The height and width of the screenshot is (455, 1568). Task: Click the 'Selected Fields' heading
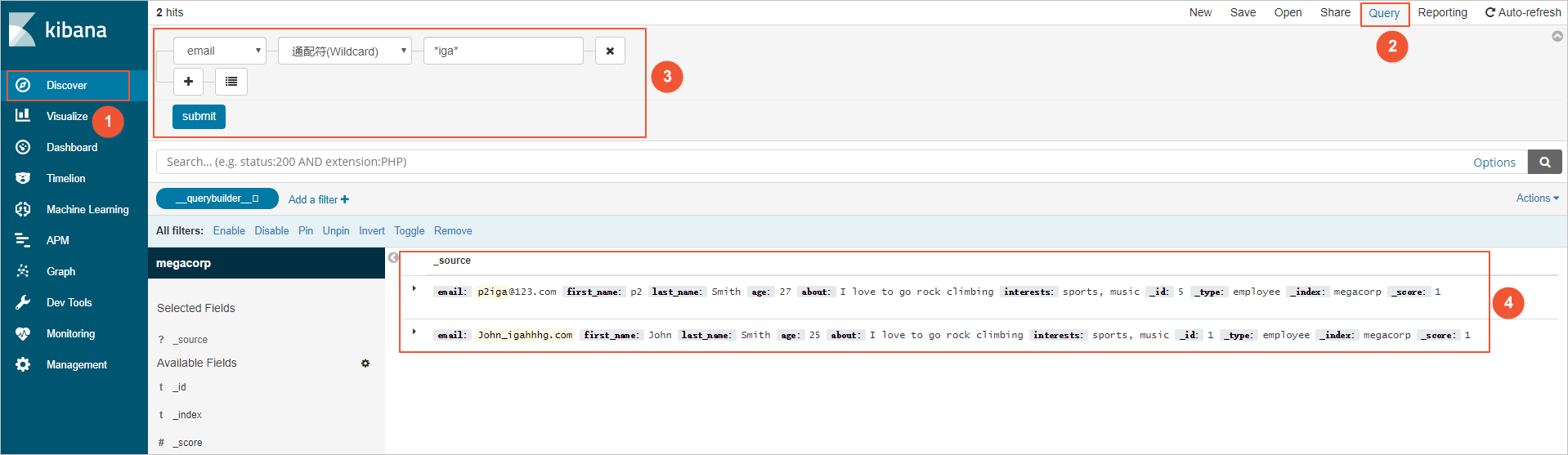196,308
